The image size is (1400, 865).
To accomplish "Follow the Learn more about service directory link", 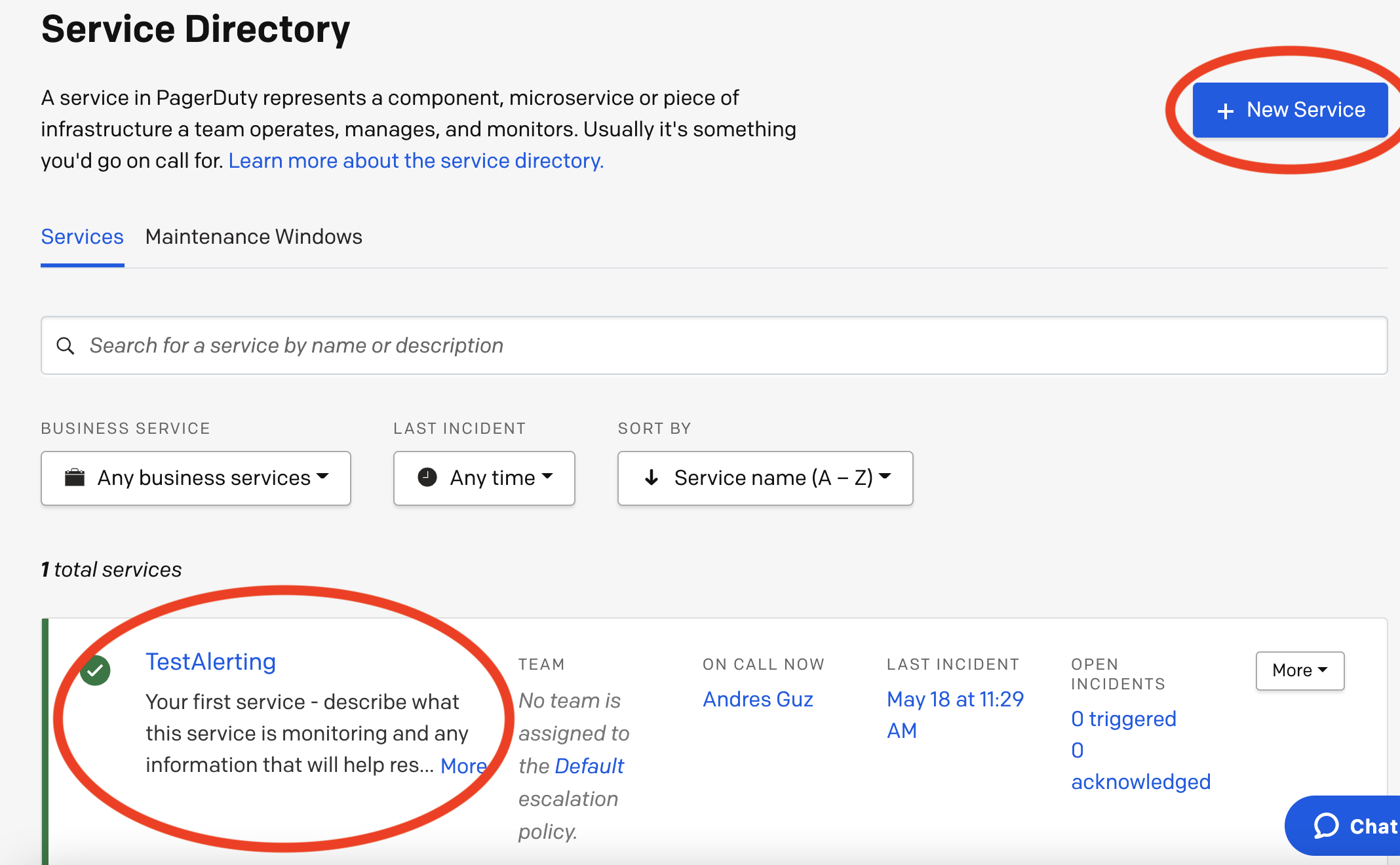I will 416,161.
